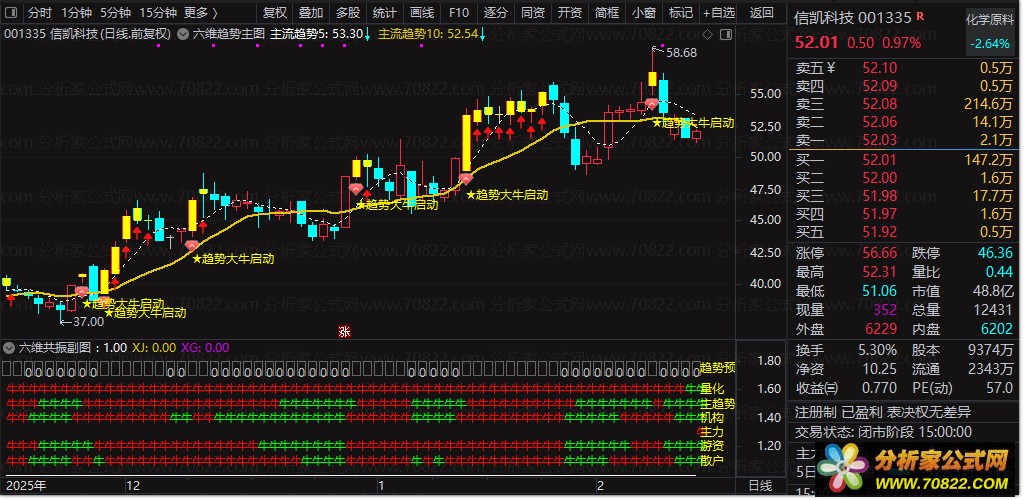Click the 换手 5.30% value
Screen dimensions: 1025x500
coord(878,350)
